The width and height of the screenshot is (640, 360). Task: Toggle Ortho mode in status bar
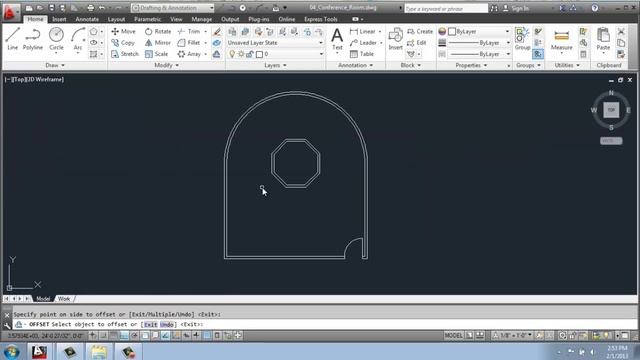point(124,336)
